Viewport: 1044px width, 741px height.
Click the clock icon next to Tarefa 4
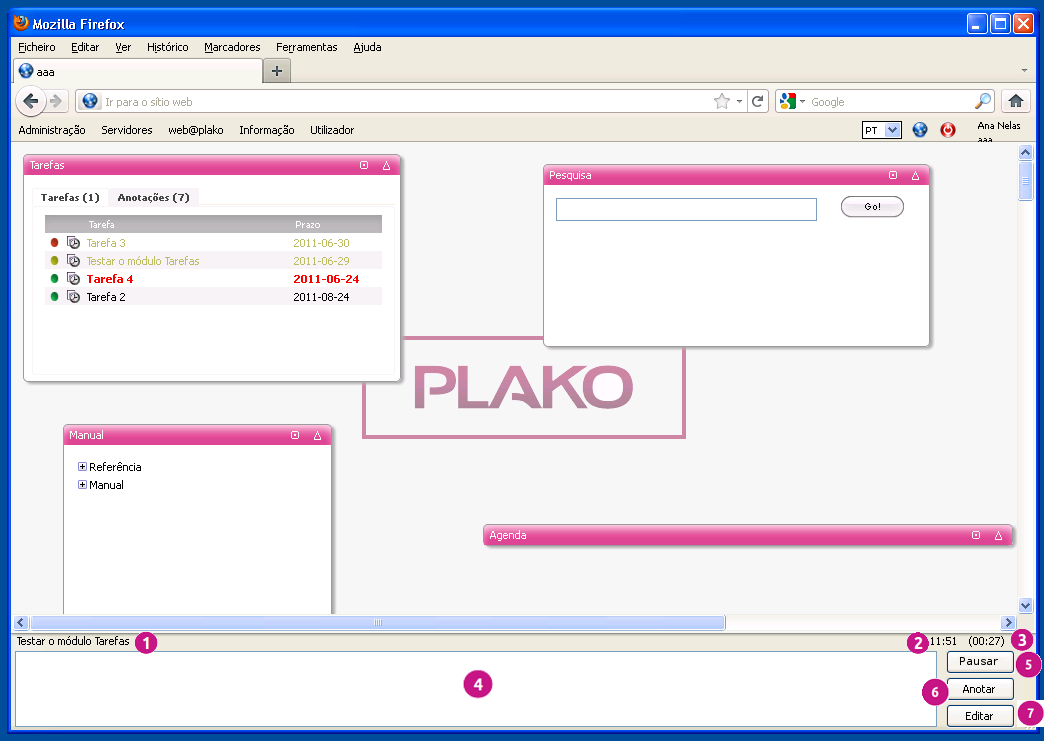pyautogui.click(x=73, y=279)
